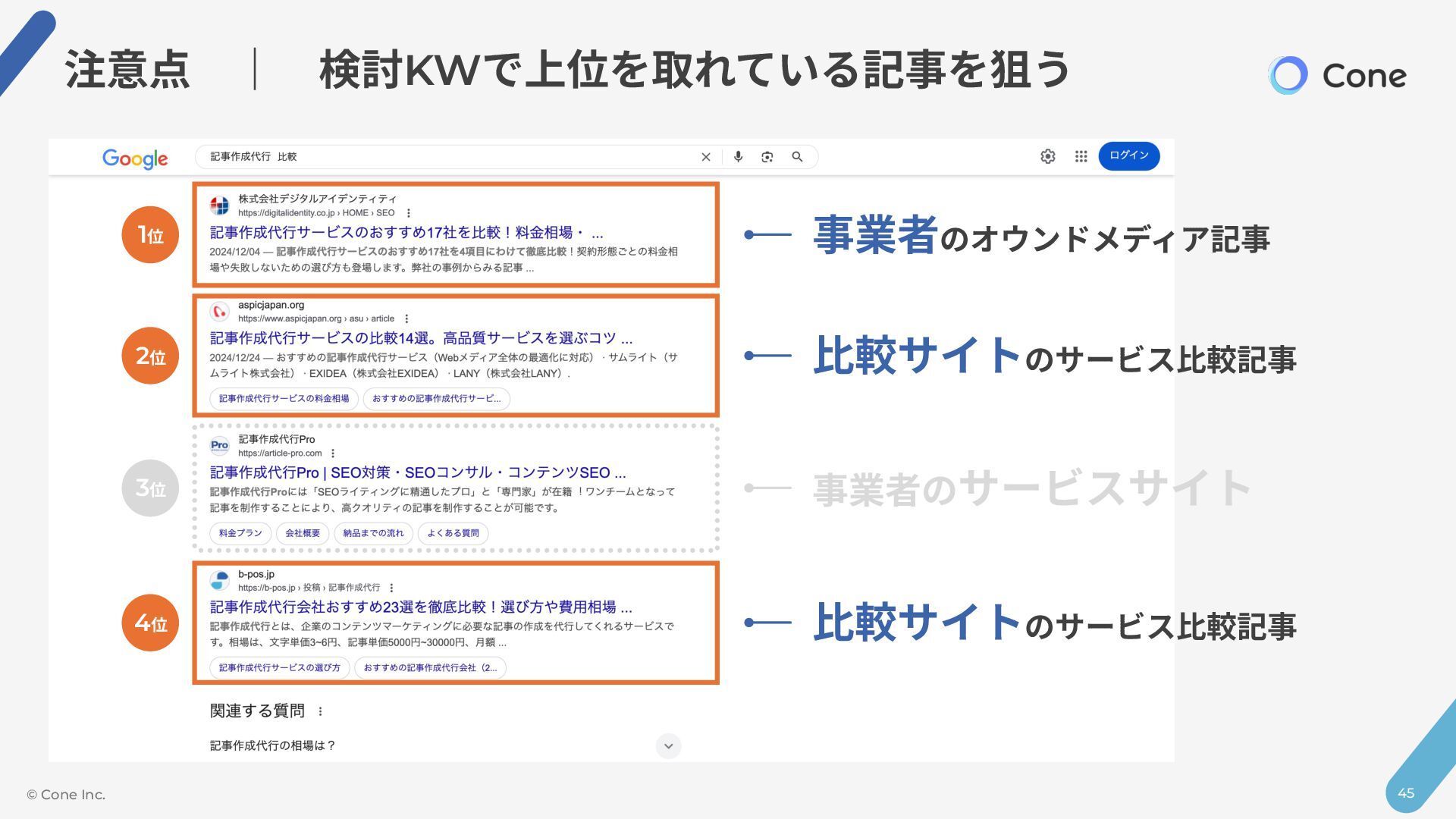Click the Google logo
The height and width of the screenshot is (819, 1456).
(135, 158)
